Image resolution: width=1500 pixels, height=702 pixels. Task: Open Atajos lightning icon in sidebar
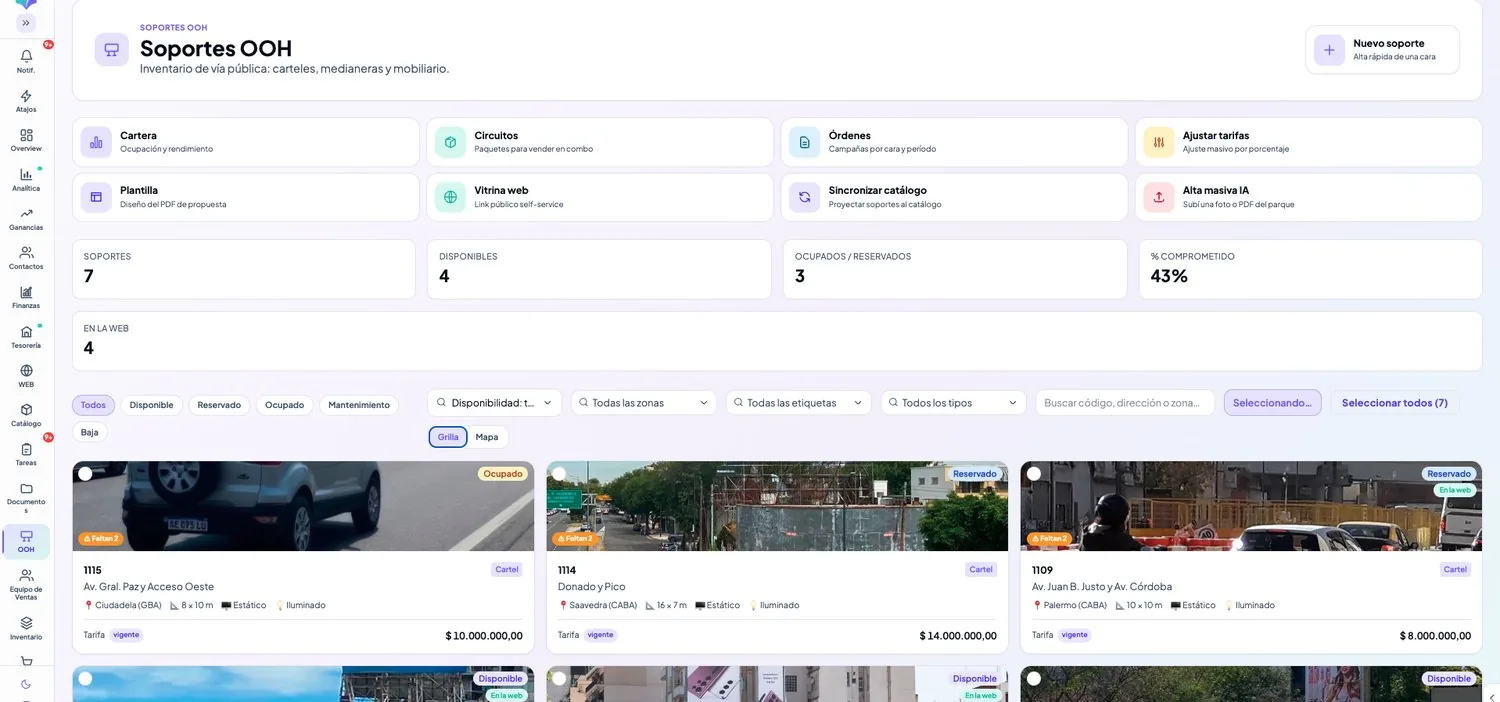point(26,96)
